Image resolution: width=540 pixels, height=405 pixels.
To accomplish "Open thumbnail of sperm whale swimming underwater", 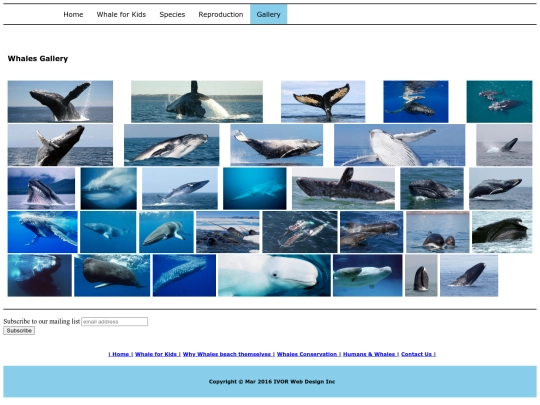I will point(112,276).
